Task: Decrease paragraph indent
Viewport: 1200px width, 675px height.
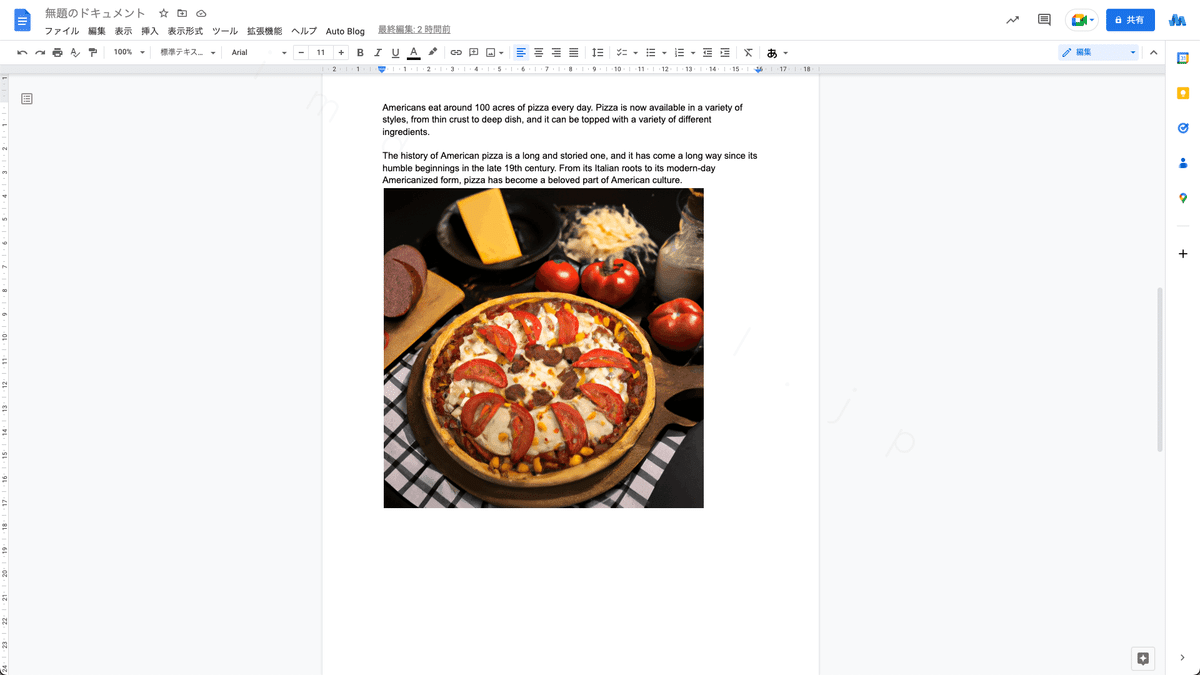Action: (x=708, y=52)
